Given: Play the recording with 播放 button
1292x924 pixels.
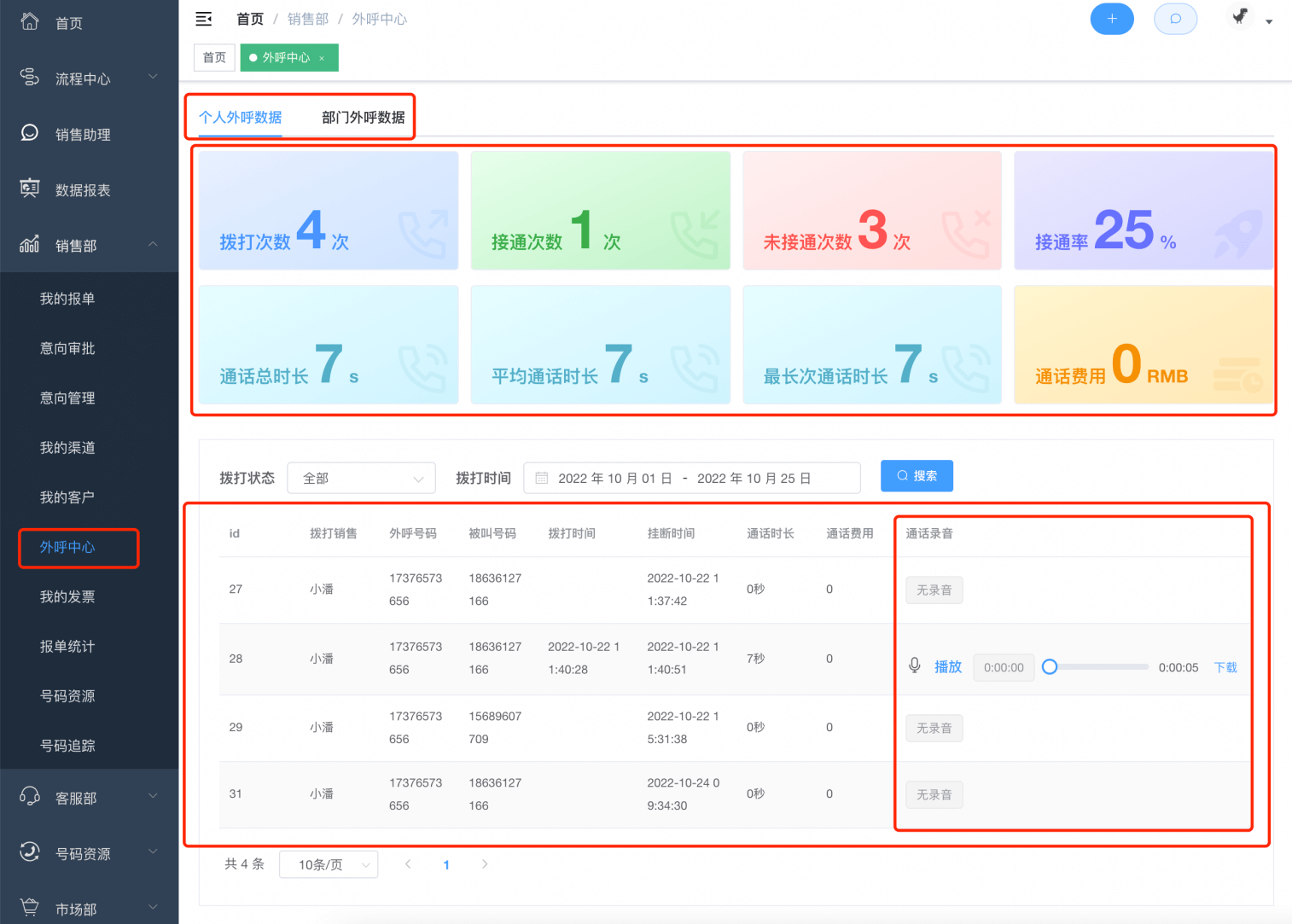Looking at the screenshot, I should point(947,667).
